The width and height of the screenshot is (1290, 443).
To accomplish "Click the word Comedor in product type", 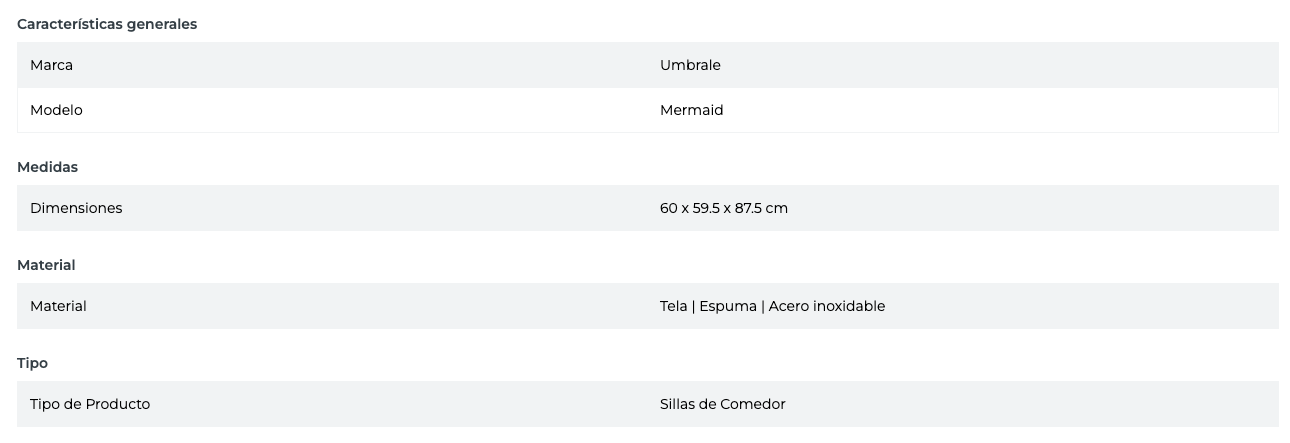I will (x=753, y=404).
